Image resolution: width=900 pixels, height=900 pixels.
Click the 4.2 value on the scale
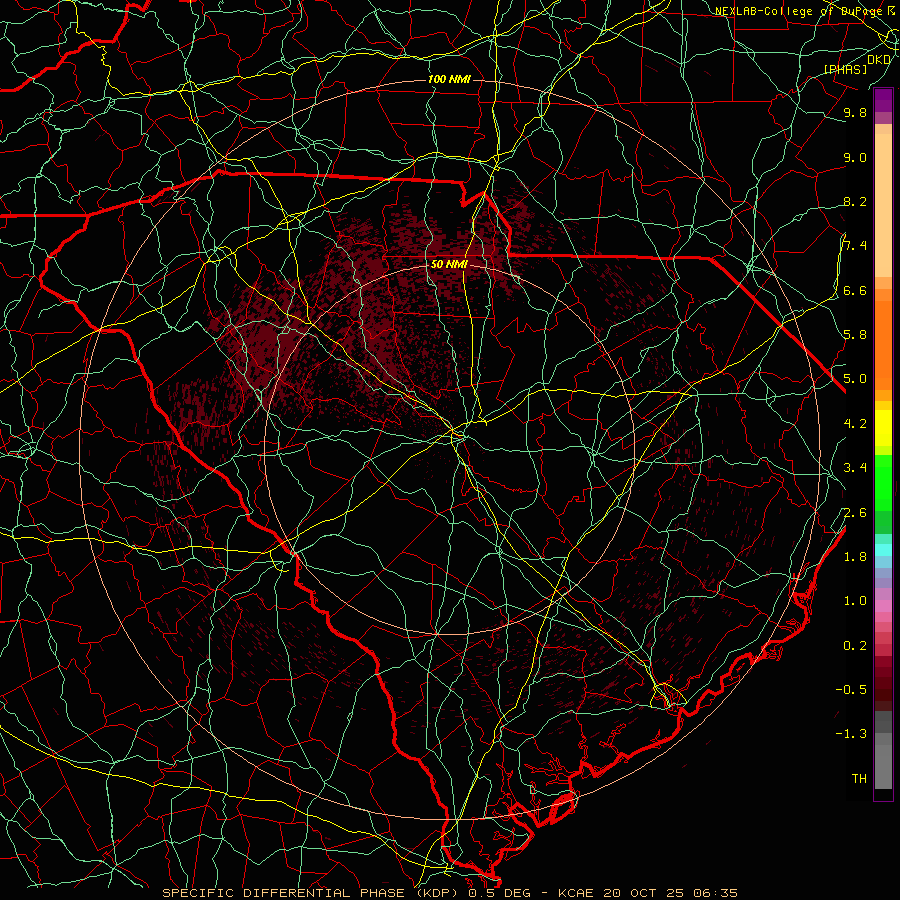pyautogui.click(x=855, y=424)
